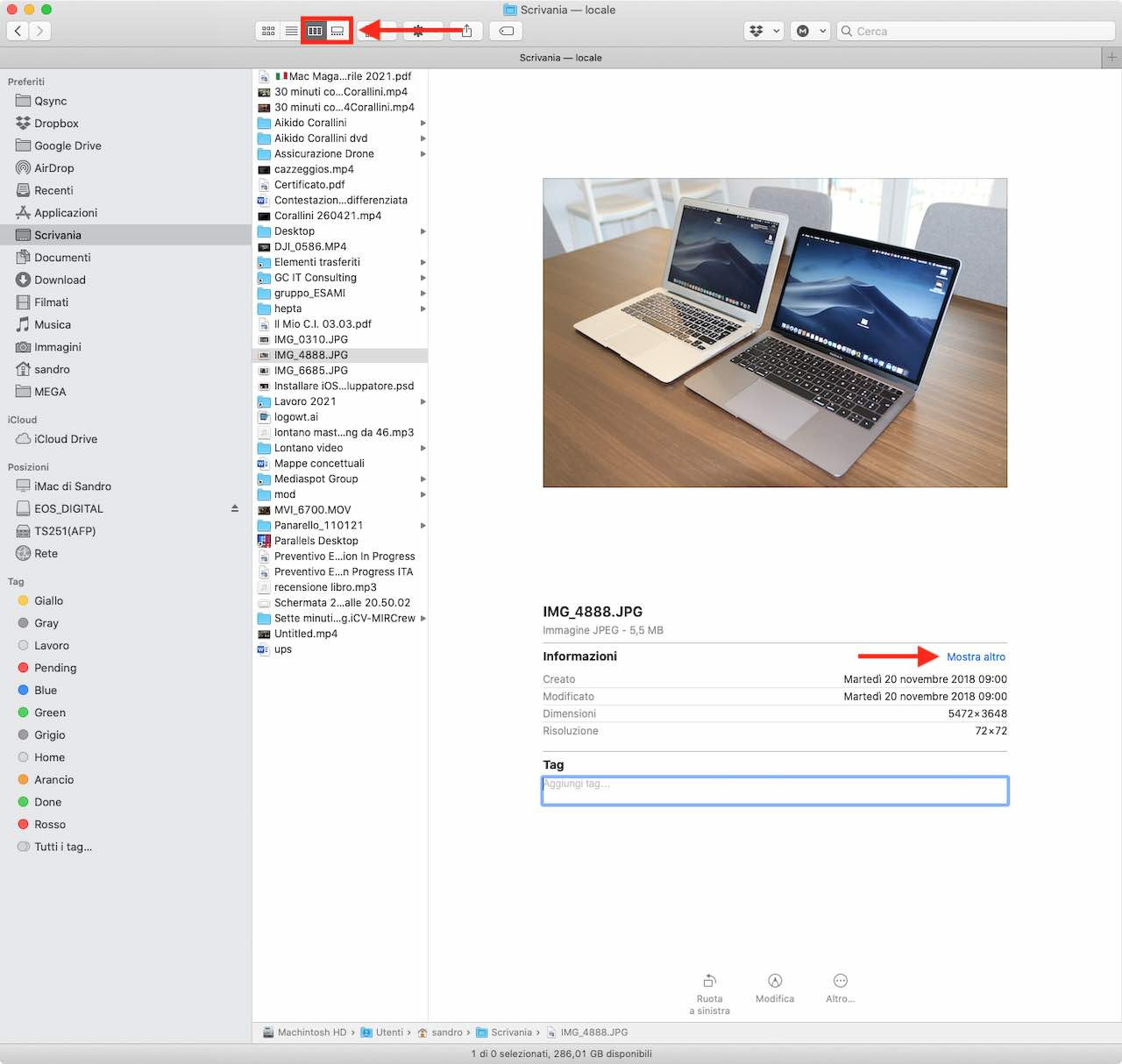The width and height of the screenshot is (1122, 1064).
Task: Select the column view button
Action: pyautogui.click(x=315, y=31)
